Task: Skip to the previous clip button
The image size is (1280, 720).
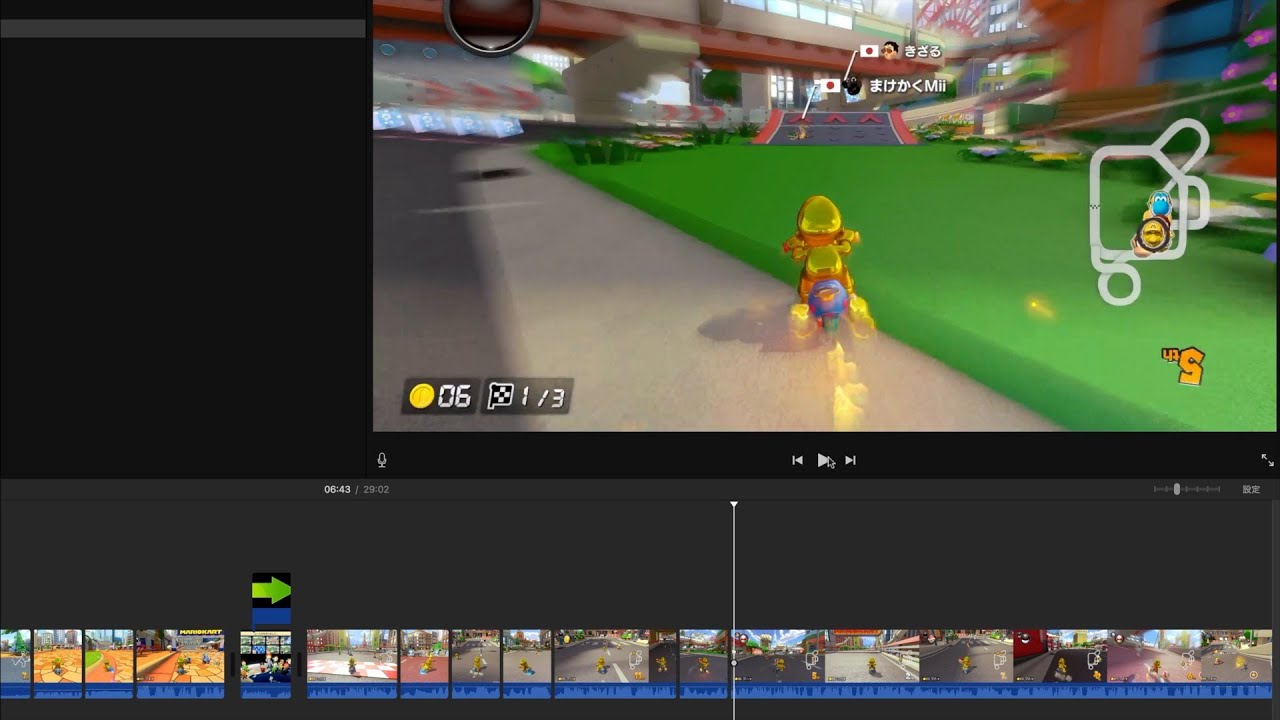Action: [797, 460]
